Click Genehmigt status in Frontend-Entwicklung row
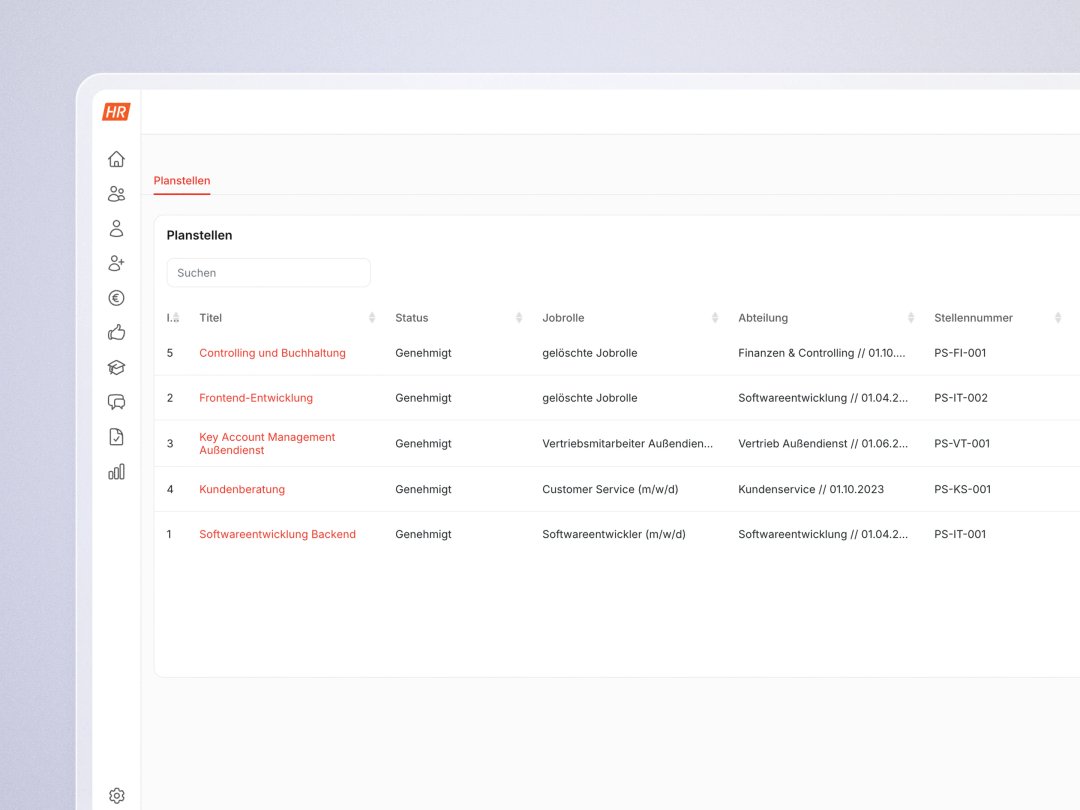Screen dimensions: 1080x810 coord(424,397)
